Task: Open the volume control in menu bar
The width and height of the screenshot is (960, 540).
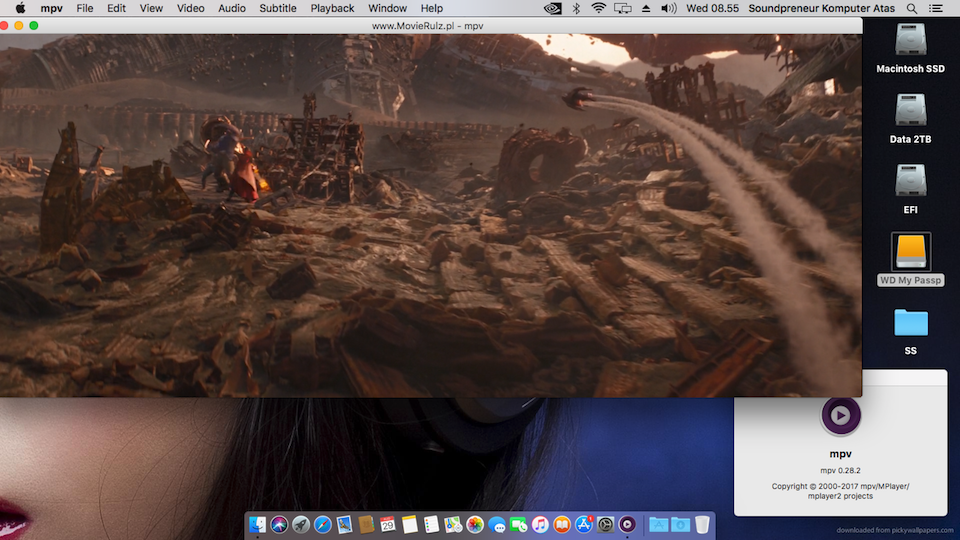Action: pos(669,8)
